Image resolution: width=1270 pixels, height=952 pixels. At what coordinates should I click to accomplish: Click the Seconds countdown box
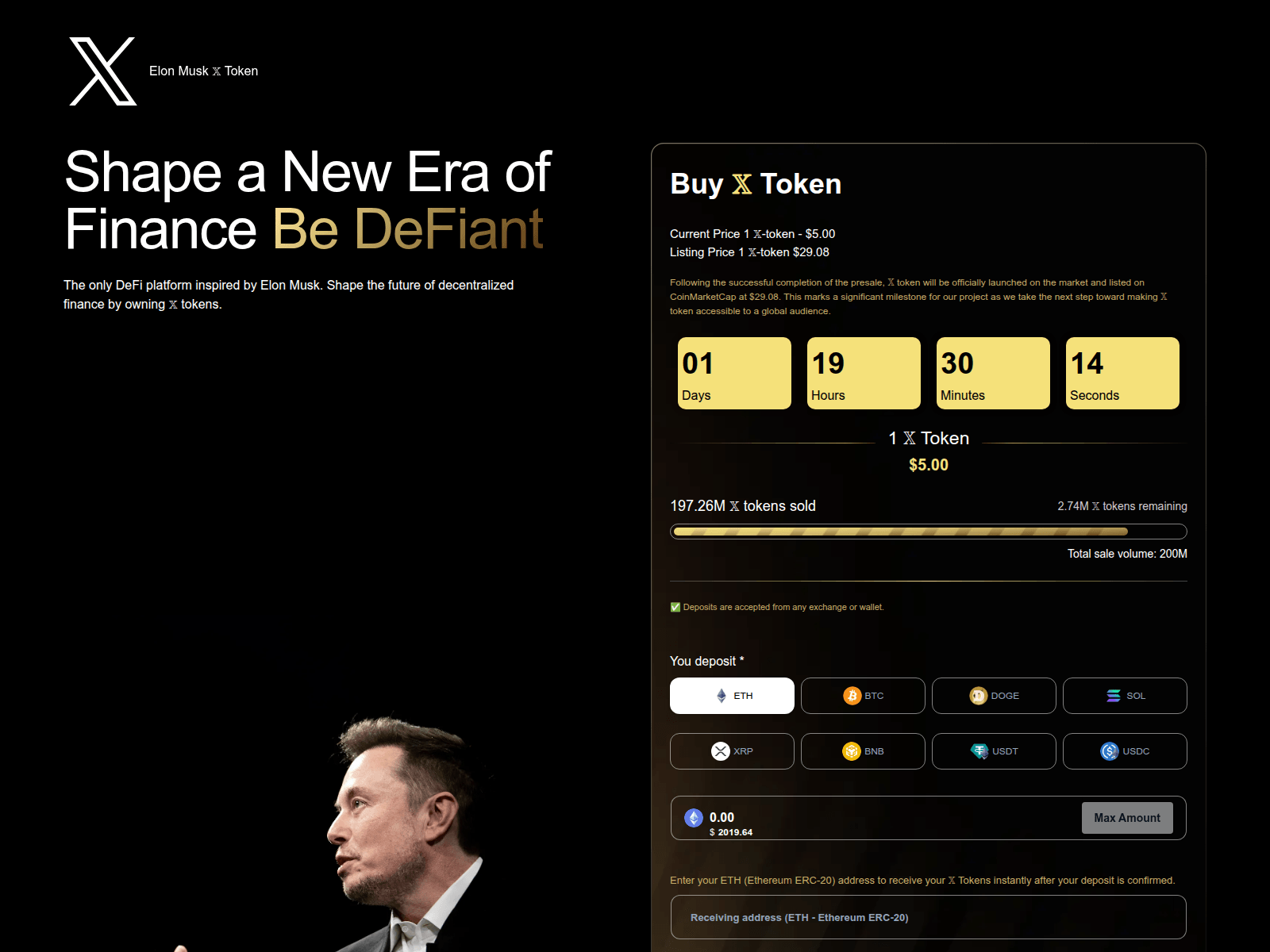click(x=1122, y=373)
